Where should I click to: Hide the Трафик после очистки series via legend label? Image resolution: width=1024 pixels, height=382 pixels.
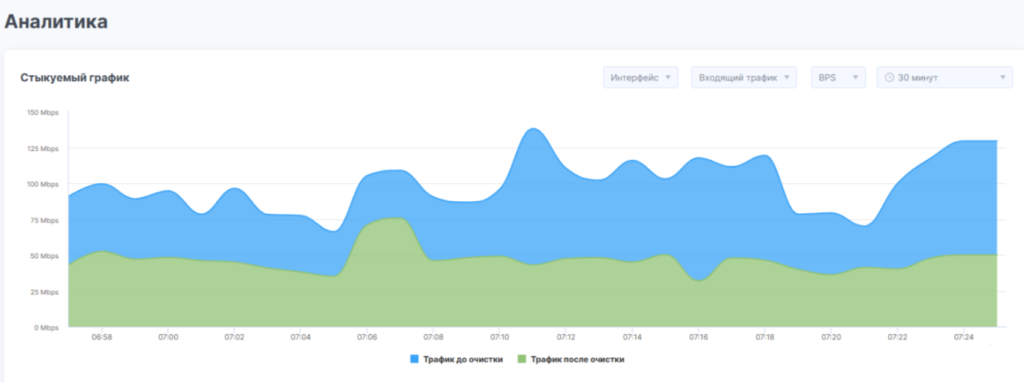pyautogui.click(x=577, y=359)
